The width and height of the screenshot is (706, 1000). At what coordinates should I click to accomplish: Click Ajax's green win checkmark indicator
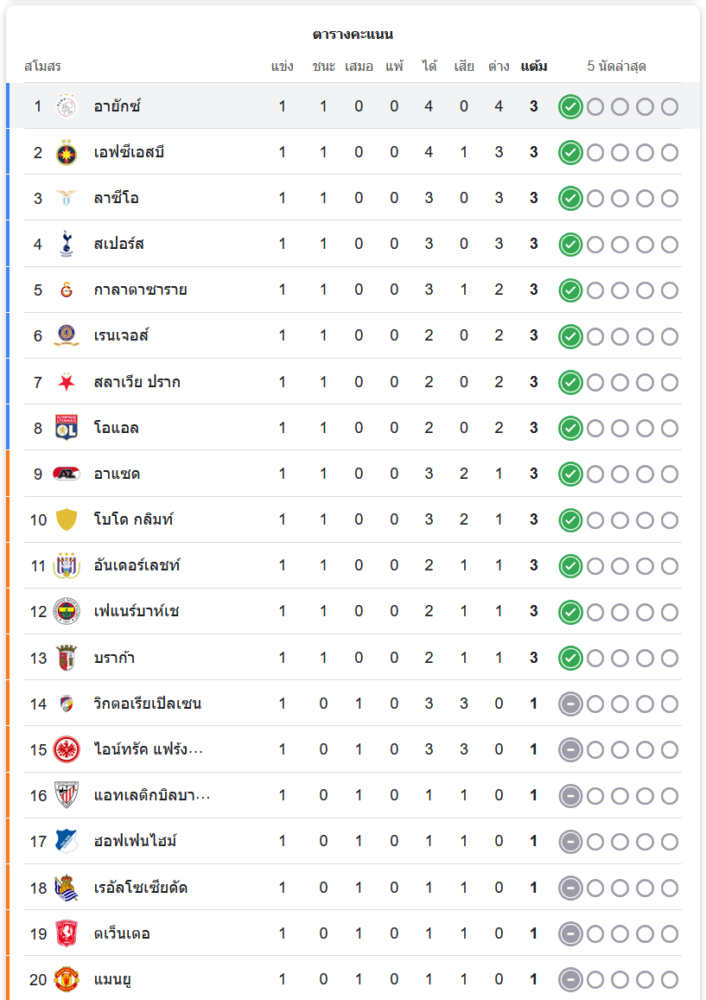570,107
